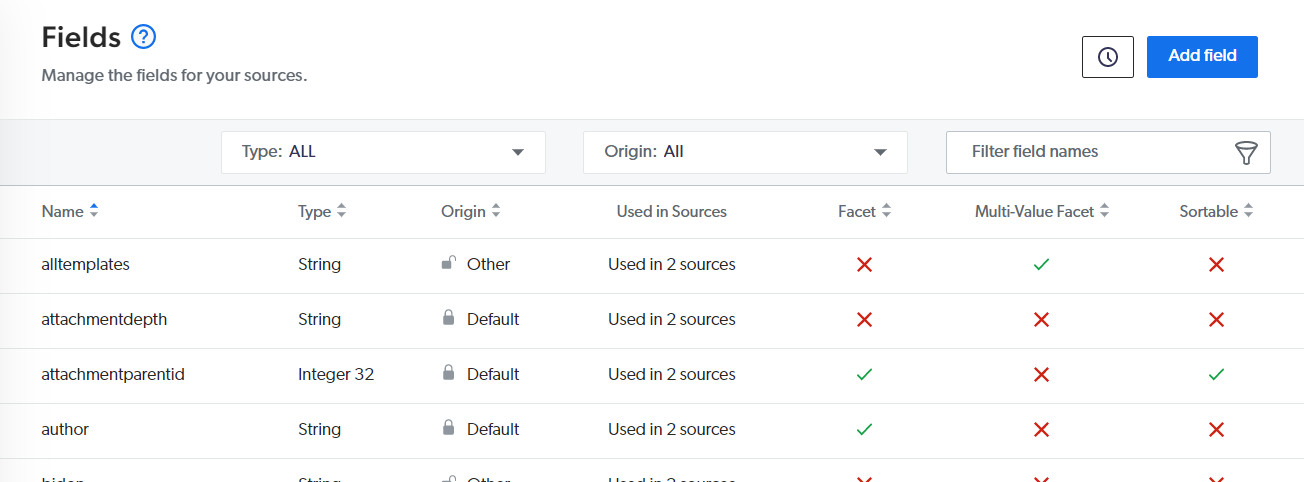Sort the table by Type column
Image resolution: width=1304 pixels, height=482 pixels.
[x=322, y=211]
